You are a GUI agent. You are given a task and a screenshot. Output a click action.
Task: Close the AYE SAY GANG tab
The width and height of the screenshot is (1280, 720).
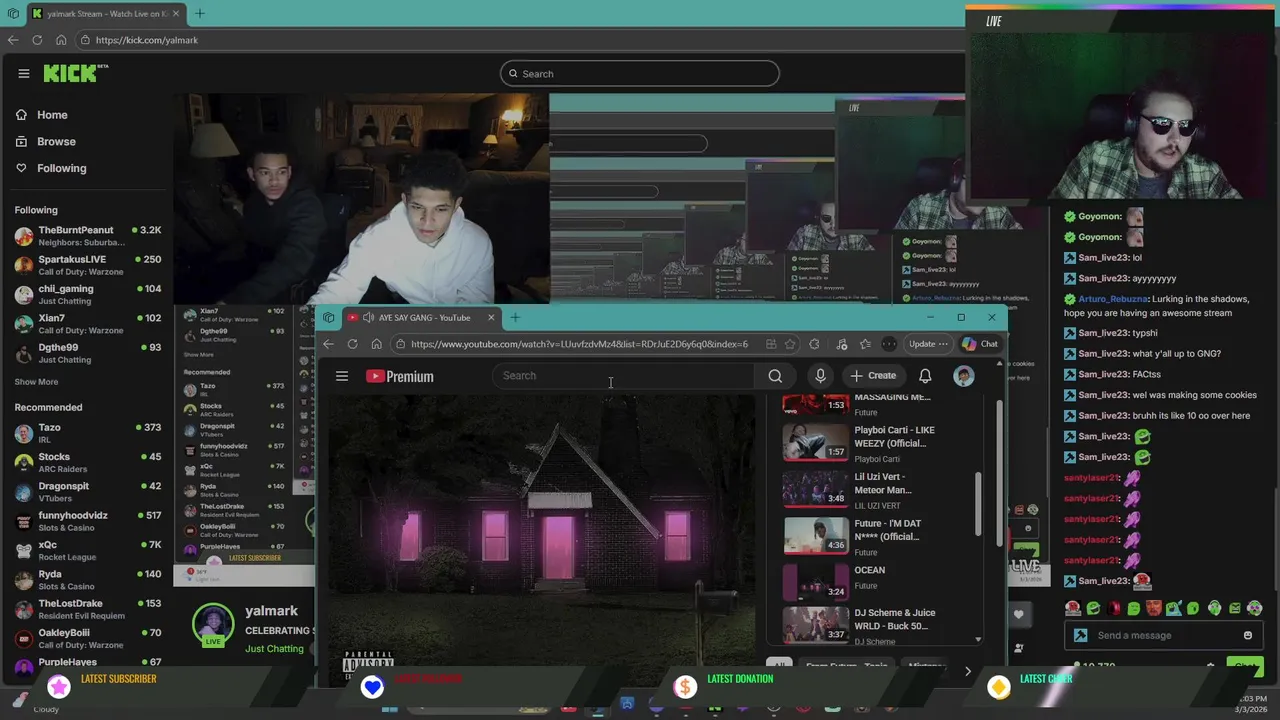pyautogui.click(x=491, y=318)
